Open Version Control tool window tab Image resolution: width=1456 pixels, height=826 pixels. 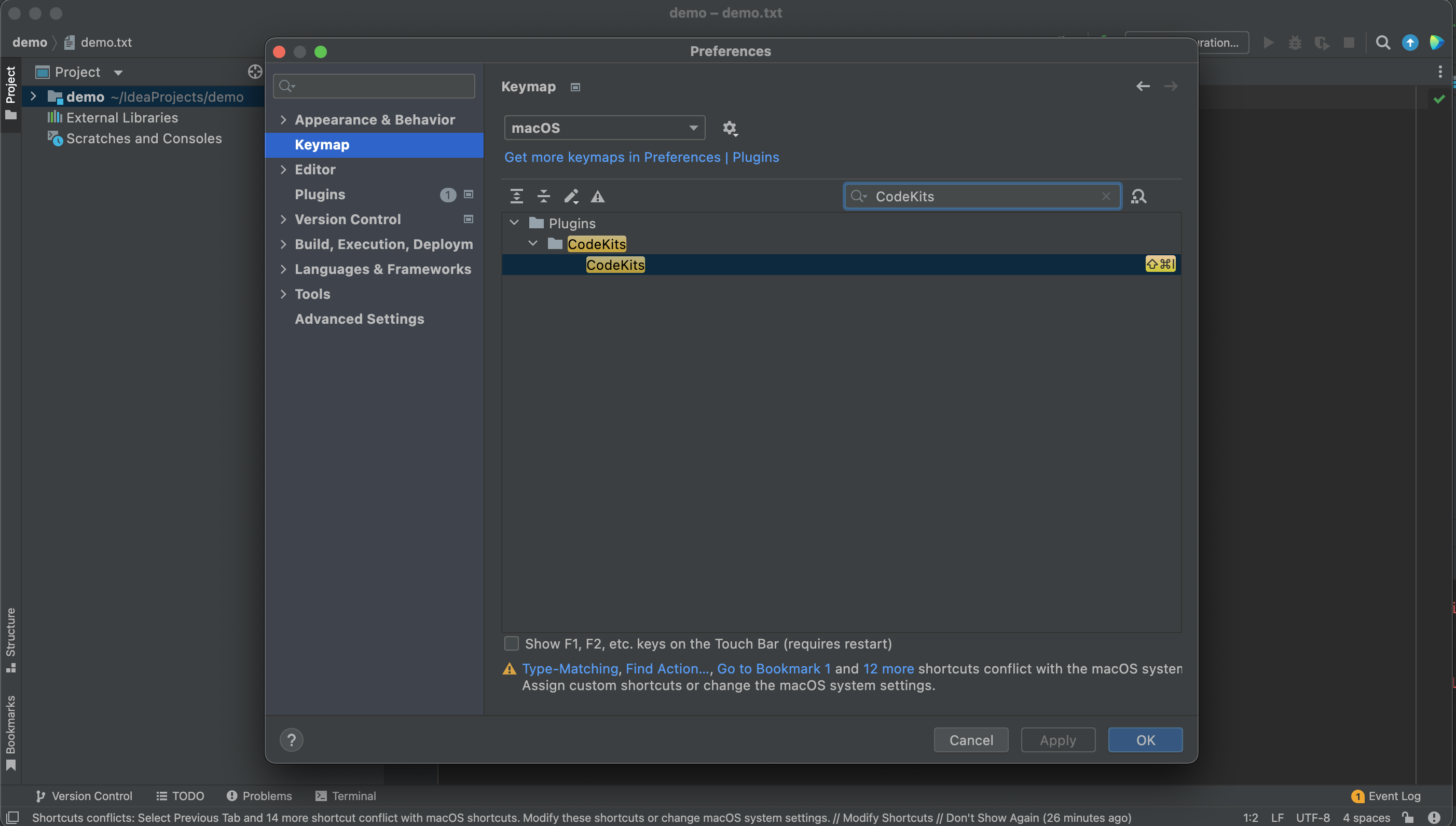tap(84, 796)
